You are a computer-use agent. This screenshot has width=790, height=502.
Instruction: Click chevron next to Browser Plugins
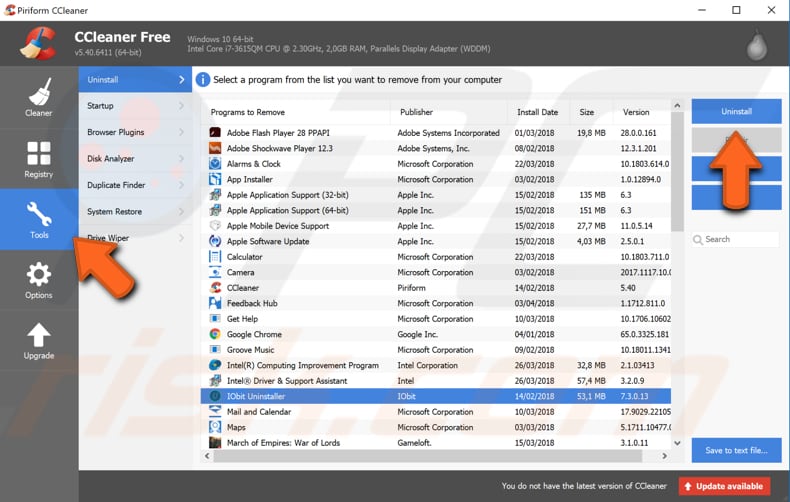click(x=181, y=132)
